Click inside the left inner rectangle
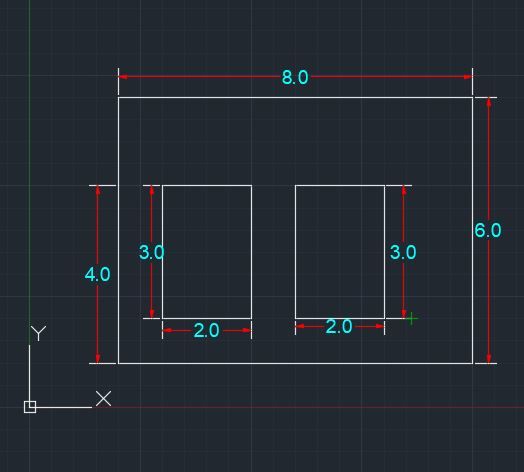This screenshot has width=524, height=472. (207, 252)
